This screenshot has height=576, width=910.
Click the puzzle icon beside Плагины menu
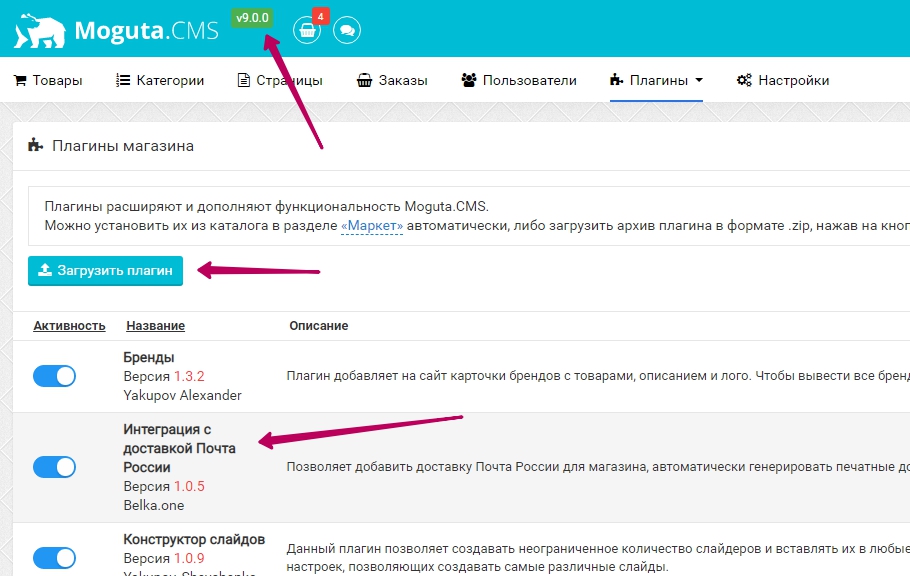616,80
